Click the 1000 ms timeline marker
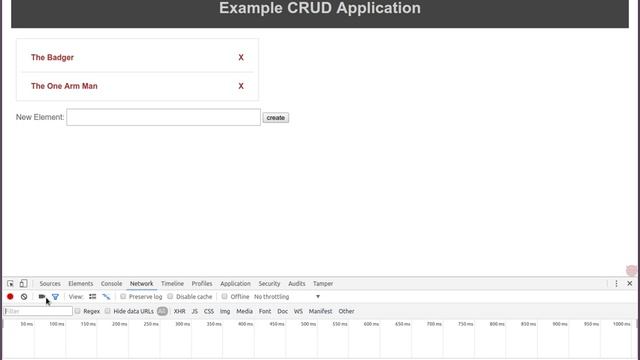Image resolution: width=640 pixels, height=360 pixels. click(x=622, y=324)
